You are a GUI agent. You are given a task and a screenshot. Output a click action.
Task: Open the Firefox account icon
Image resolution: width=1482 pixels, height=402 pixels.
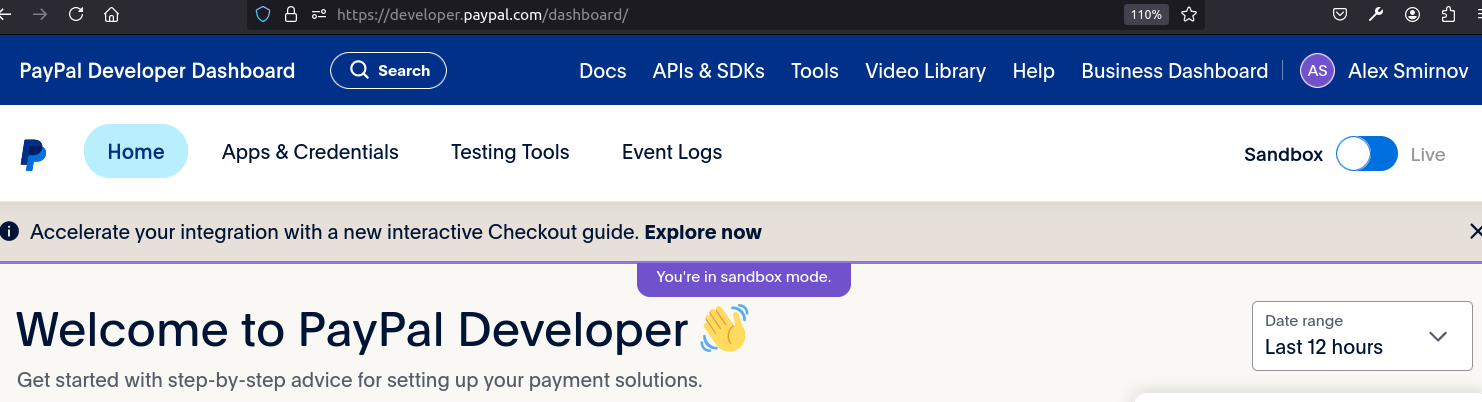pyautogui.click(x=1412, y=15)
